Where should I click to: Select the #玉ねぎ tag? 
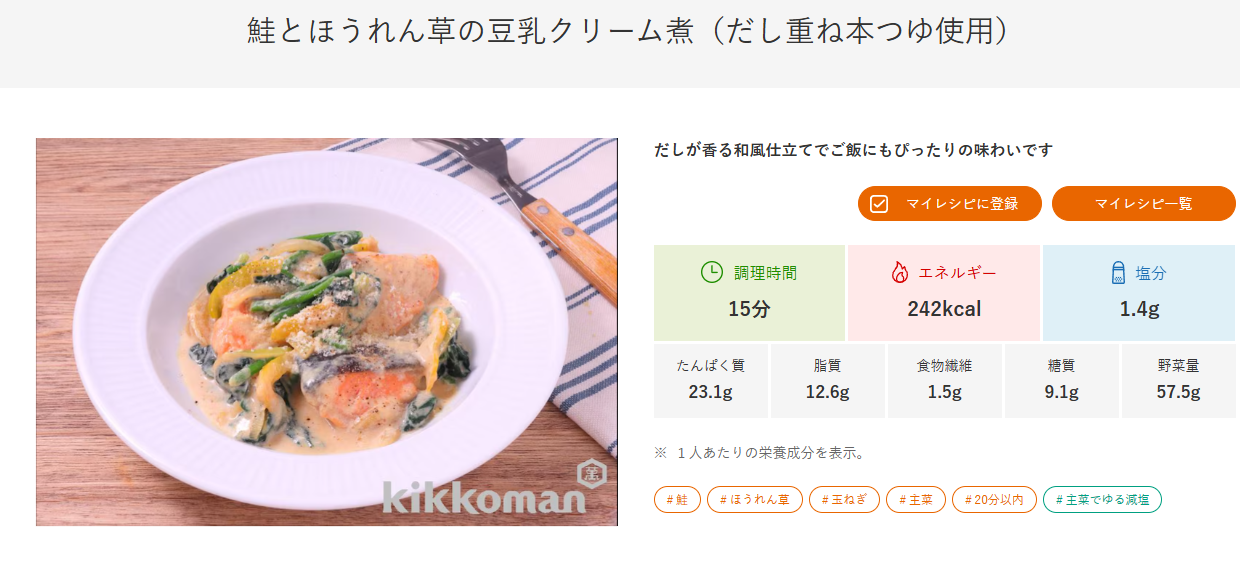point(844,500)
